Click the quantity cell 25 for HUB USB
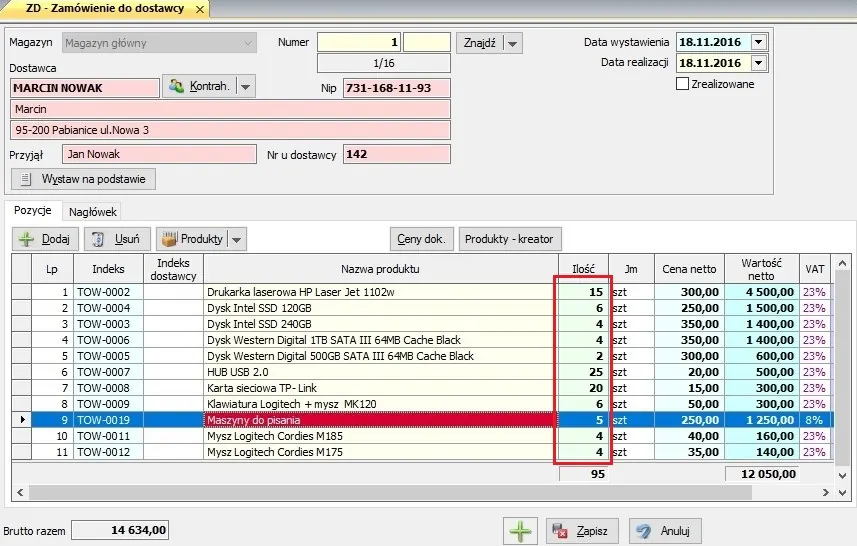The image size is (857, 546). (x=583, y=372)
